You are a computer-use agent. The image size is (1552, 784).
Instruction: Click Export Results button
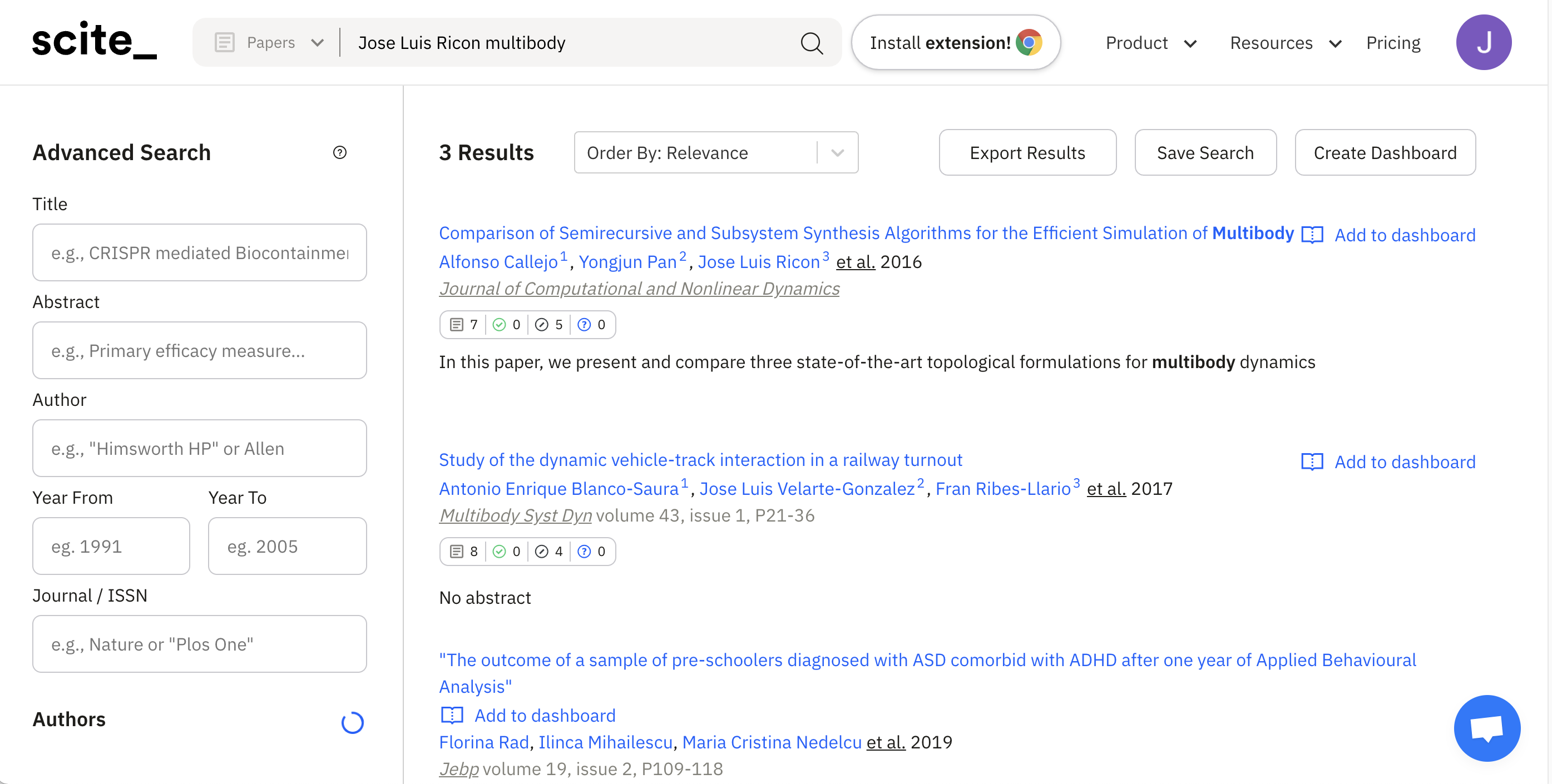click(1028, 152)
